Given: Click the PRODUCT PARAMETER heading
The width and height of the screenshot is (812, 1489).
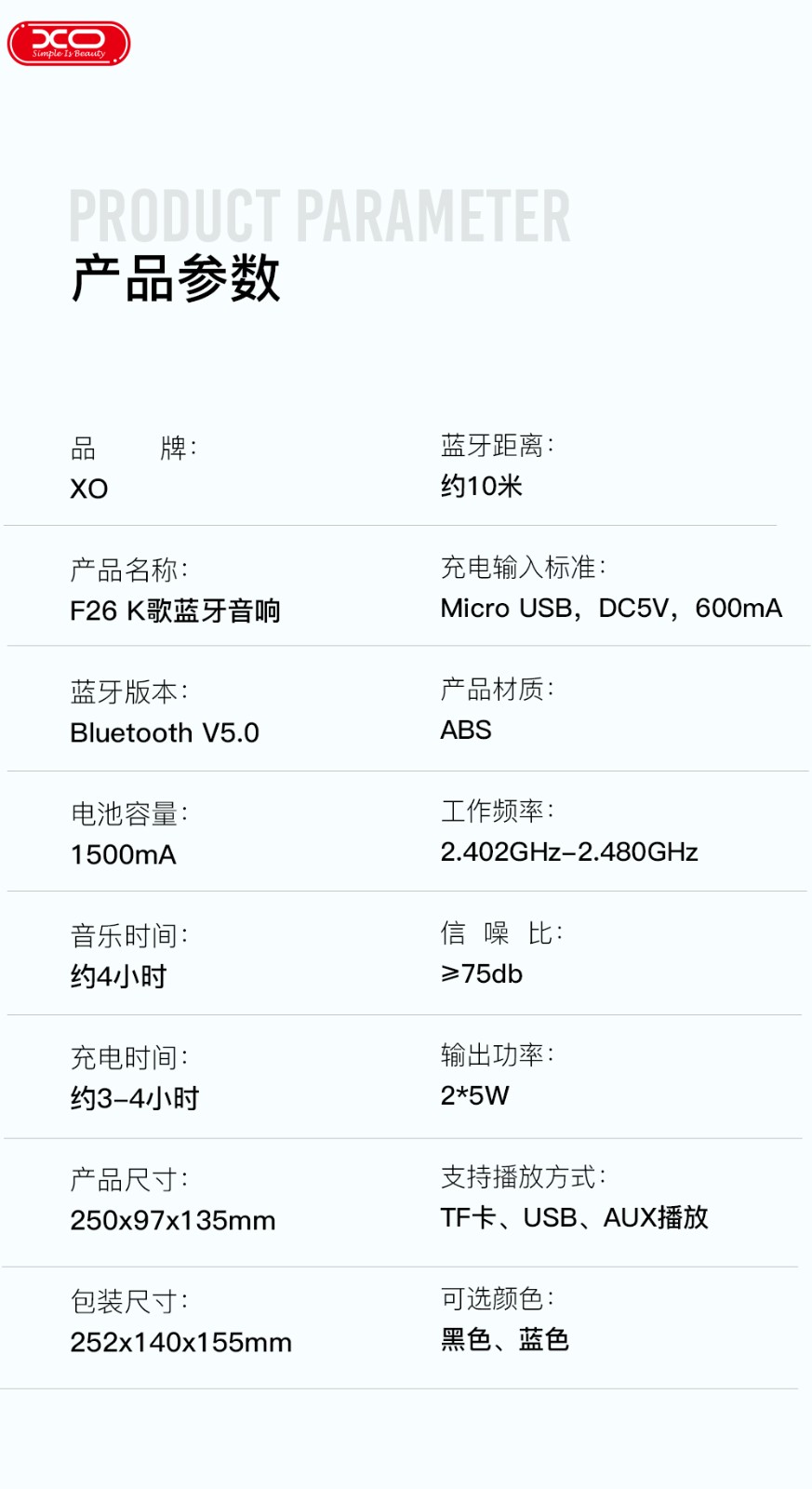Looking at the screenshot, I should coord(320,216).
